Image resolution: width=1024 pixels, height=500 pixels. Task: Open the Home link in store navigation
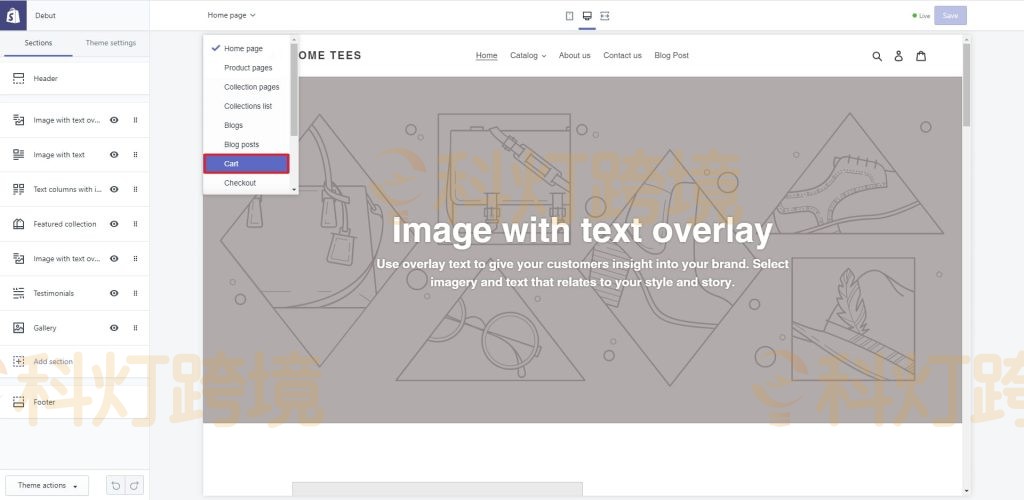(x=487, y=55)
